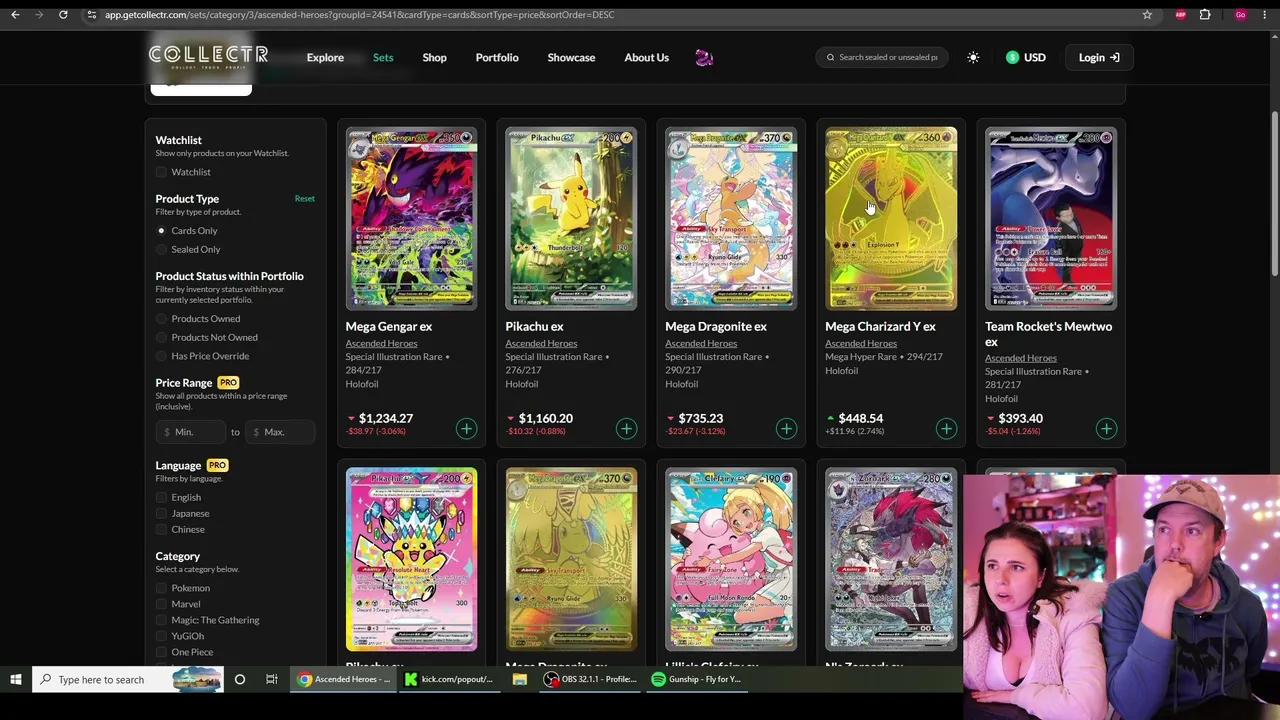Click the Login button
Image resolution: width=1280 pixels, height=720 pixels.
(1099, 58)
